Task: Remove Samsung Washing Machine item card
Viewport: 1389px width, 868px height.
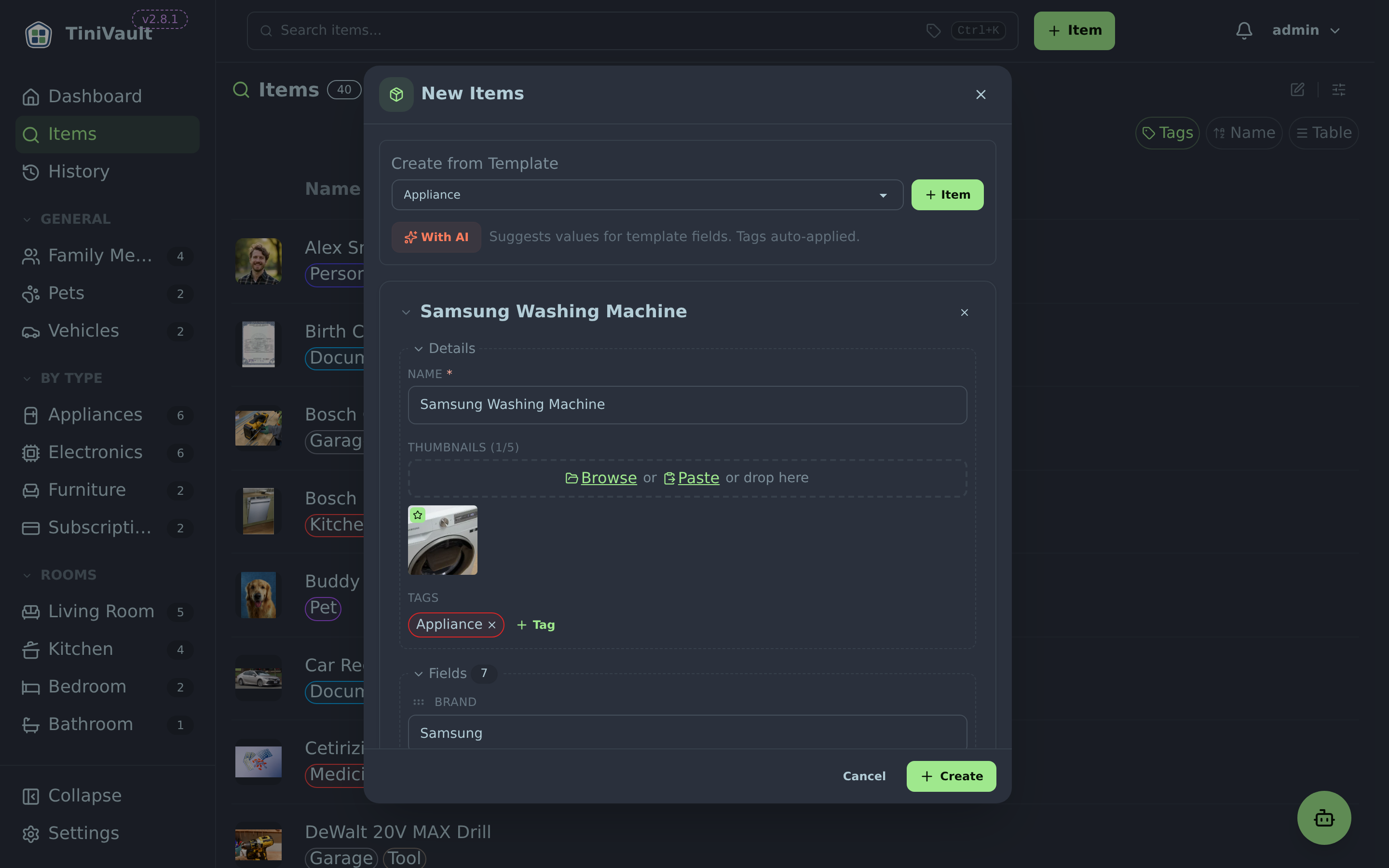Action: [964, 312]
